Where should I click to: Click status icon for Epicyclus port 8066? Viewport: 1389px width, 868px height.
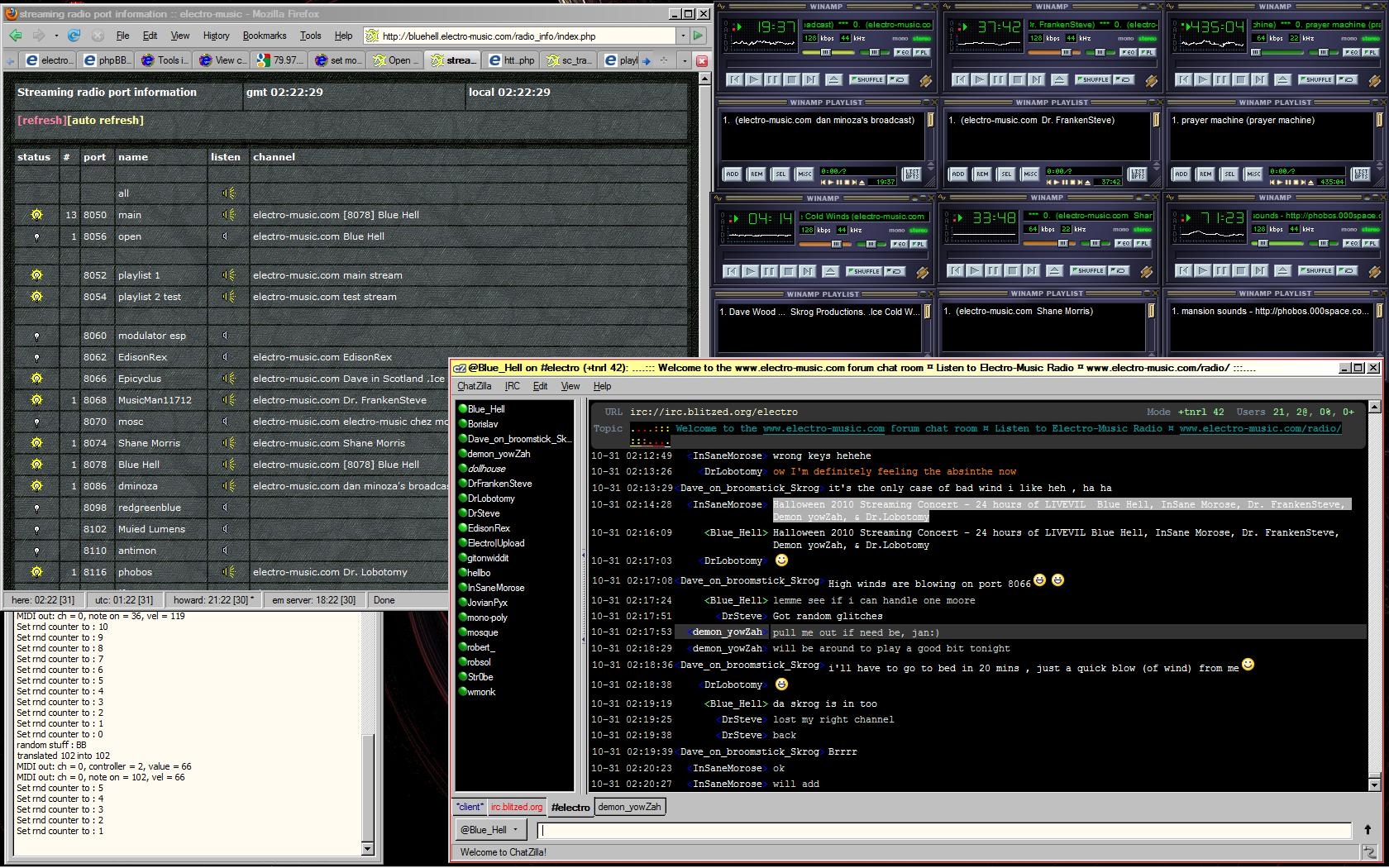tap(36, 379)
